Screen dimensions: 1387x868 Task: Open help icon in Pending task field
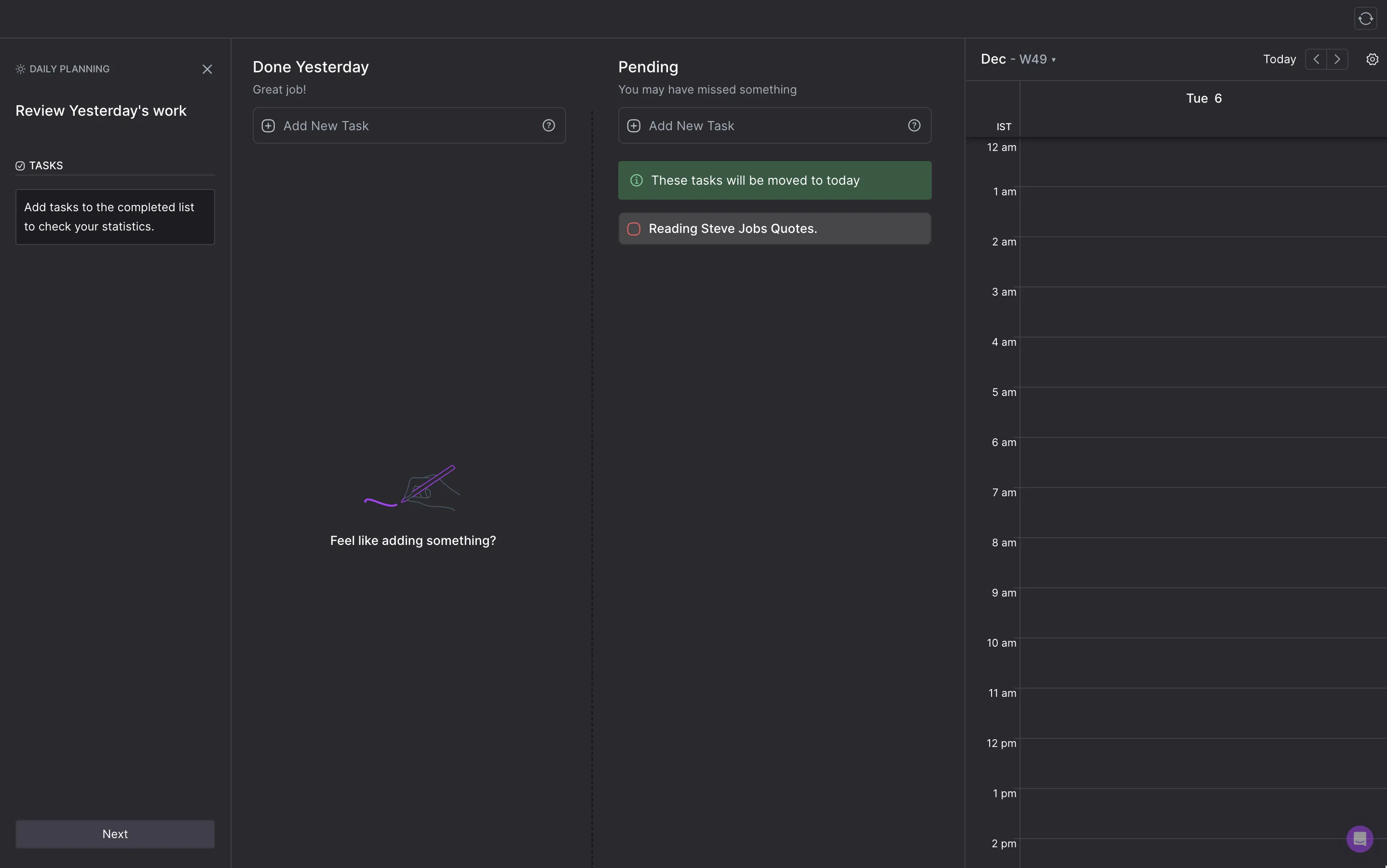pos(914,125)
